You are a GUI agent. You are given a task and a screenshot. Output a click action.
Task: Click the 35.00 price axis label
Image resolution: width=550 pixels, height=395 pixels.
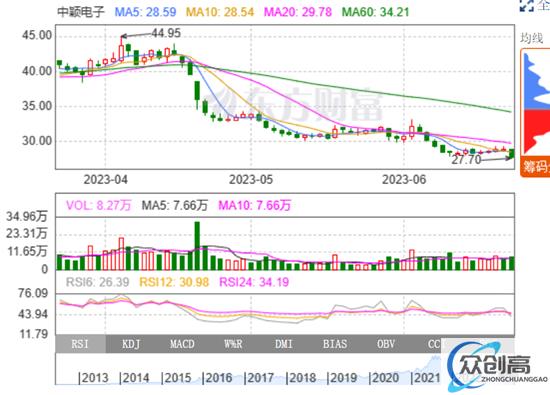tap(37, 106)
